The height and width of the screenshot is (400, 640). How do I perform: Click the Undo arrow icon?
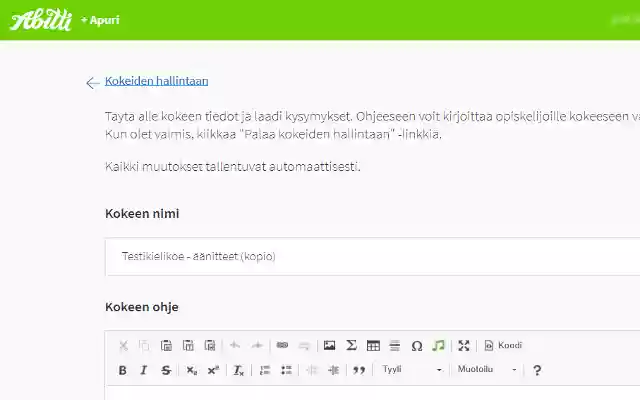click(235, 346)
